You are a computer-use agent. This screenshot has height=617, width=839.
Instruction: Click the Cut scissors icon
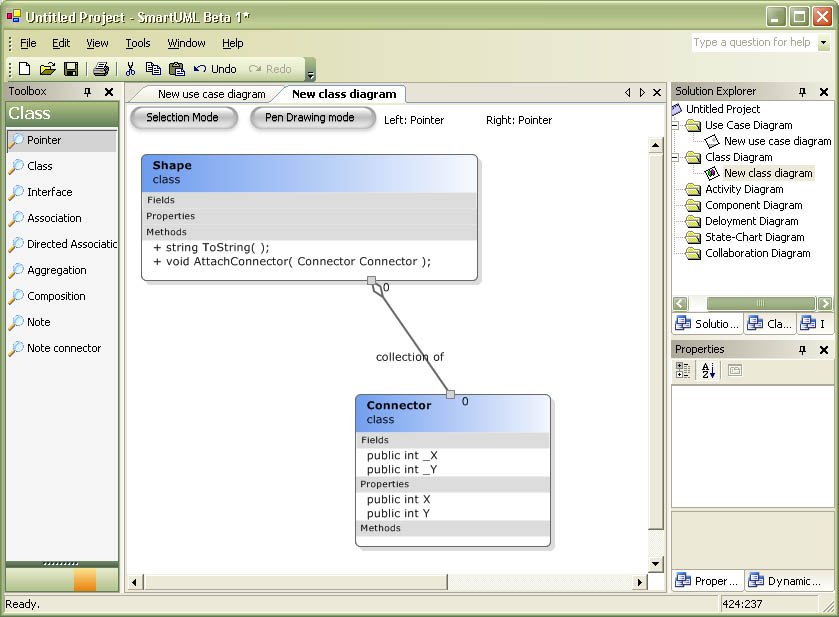click(x=130, y=69)
